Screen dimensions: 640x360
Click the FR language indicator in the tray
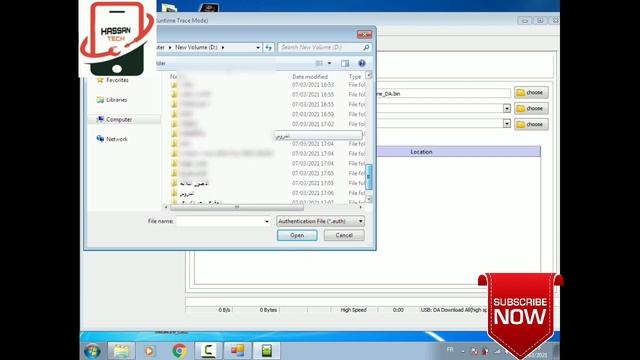pyautogui.click(x=450, y=350)
